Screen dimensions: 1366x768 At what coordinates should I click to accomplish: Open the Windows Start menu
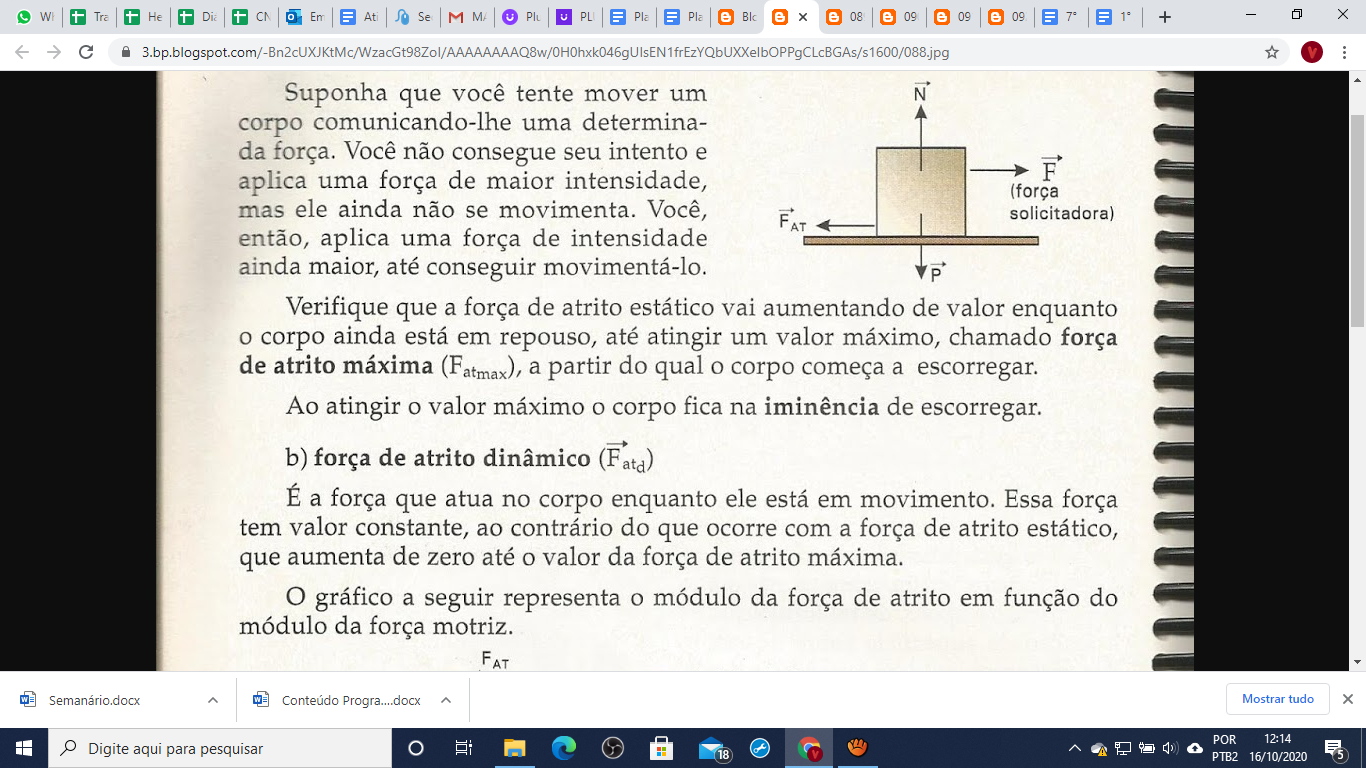pyautogui.click(x=24, y=748)
